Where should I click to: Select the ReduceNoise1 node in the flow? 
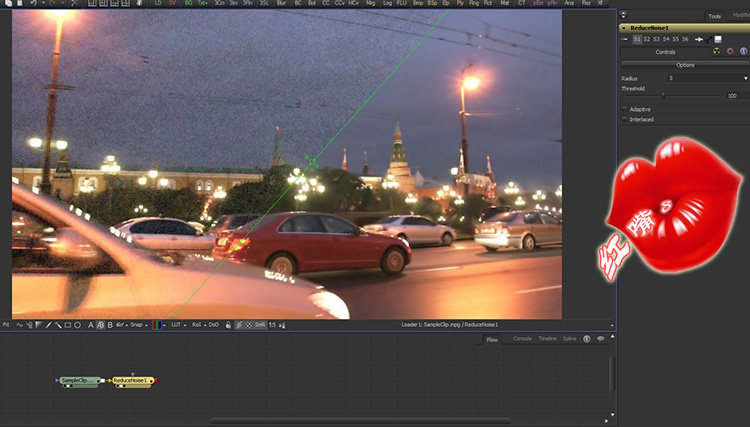tap(132, 381)
